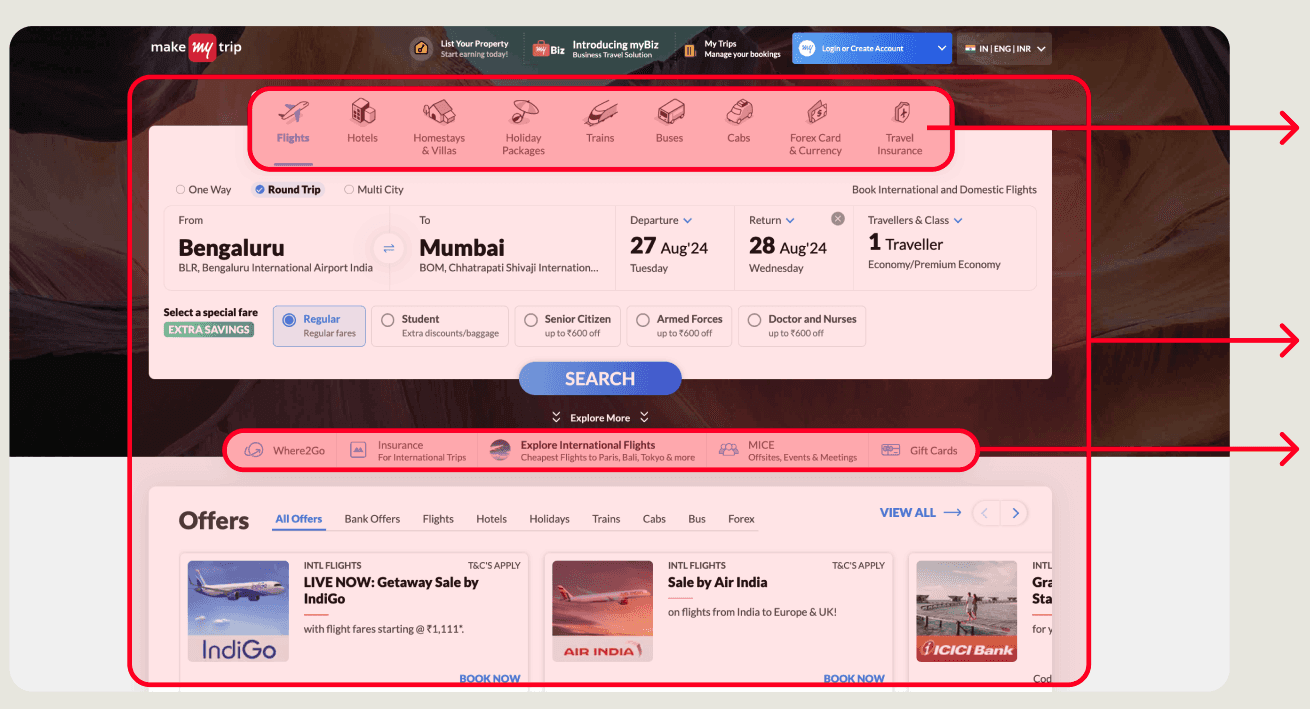Choose Armed Forces fare

point(681,326)
